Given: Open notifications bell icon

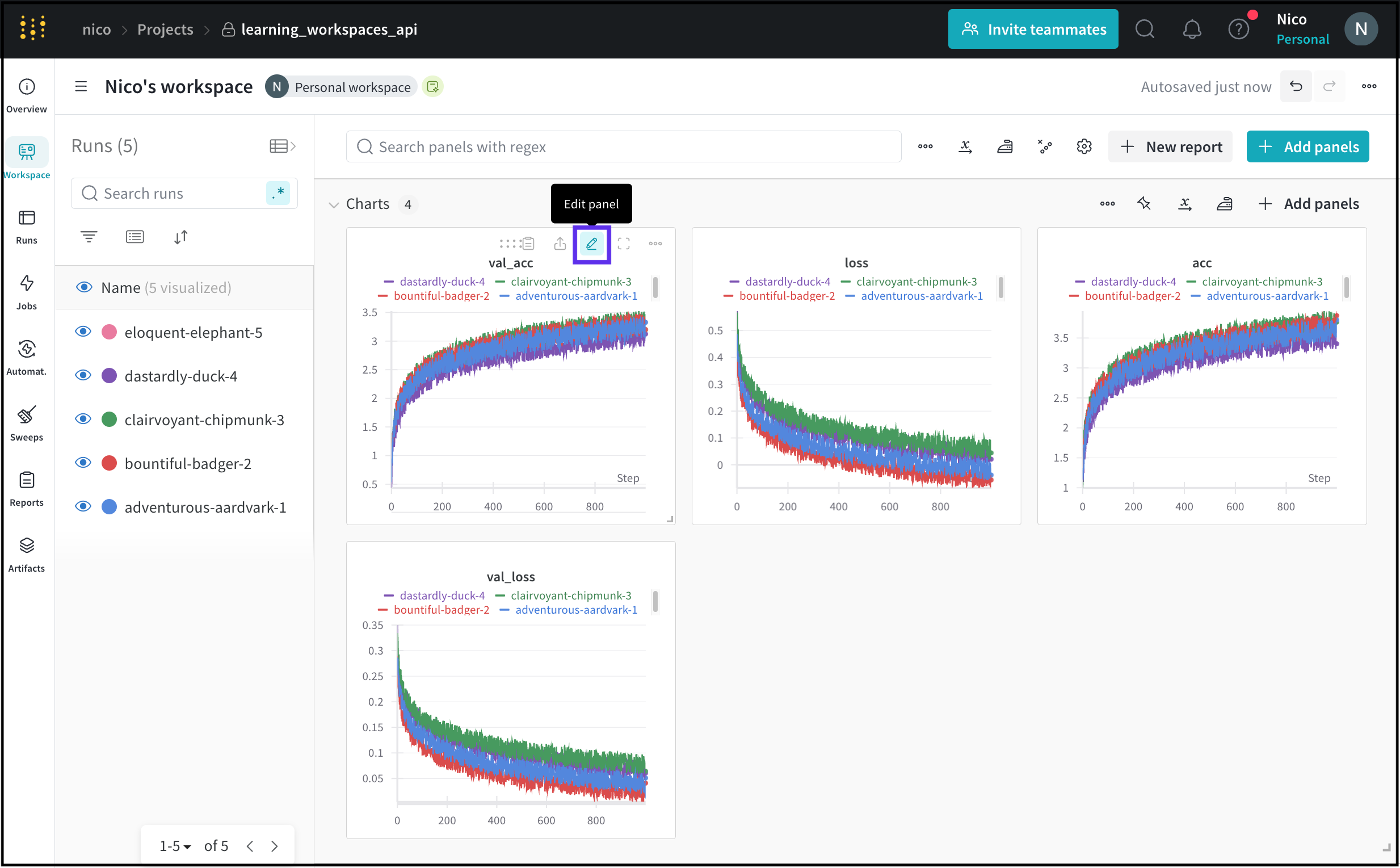Looking at the screenshot, I should 1192,30.
